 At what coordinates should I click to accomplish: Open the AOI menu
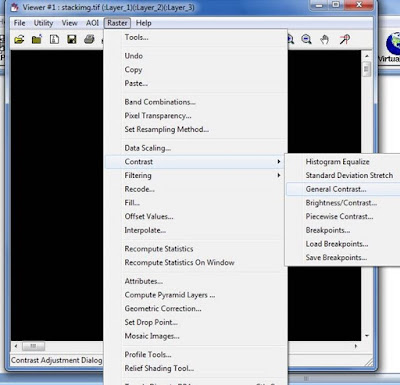pyautogui.click(x=92, y=23)
